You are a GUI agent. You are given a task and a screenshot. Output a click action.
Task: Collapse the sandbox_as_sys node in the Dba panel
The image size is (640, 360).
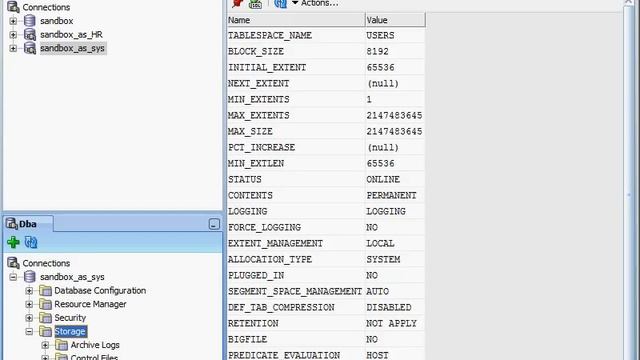pyautogui.click(x=13, y=277)
